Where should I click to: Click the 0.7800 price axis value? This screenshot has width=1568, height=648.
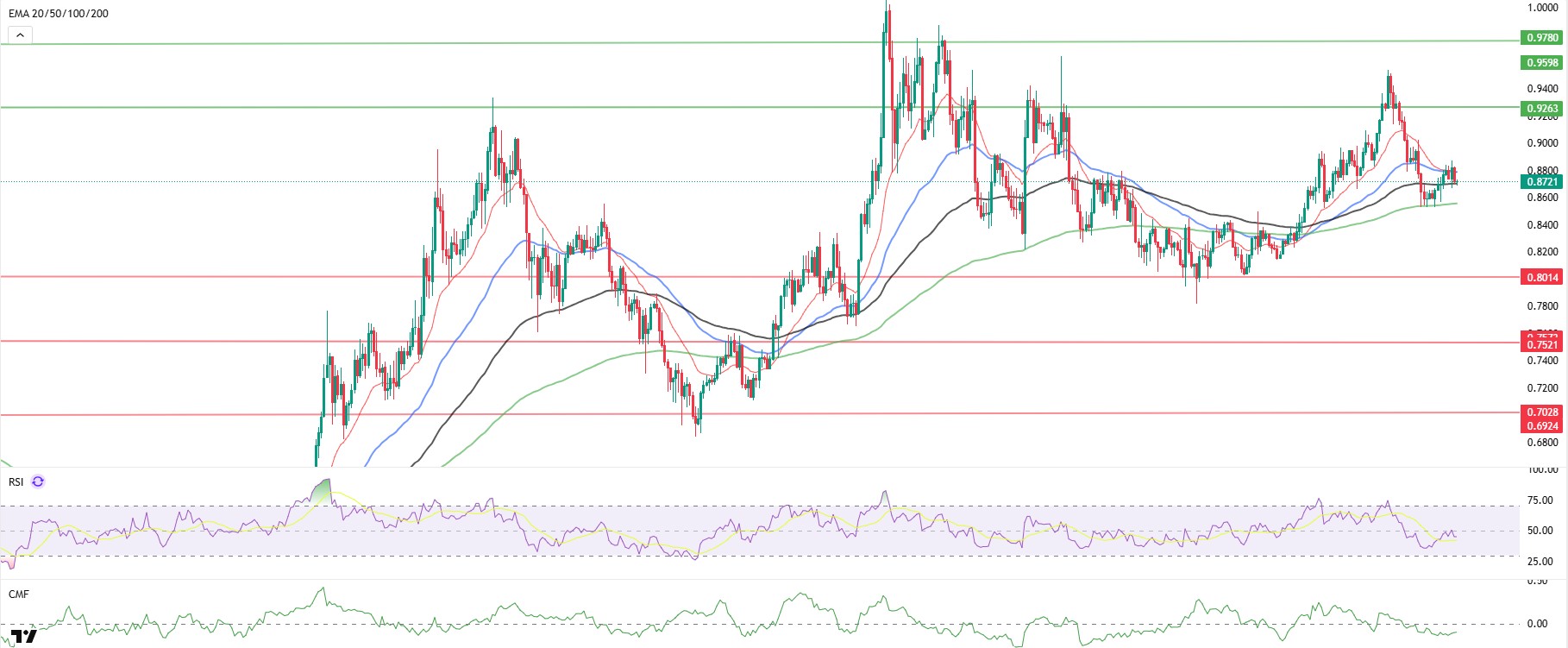(1542, 306)
